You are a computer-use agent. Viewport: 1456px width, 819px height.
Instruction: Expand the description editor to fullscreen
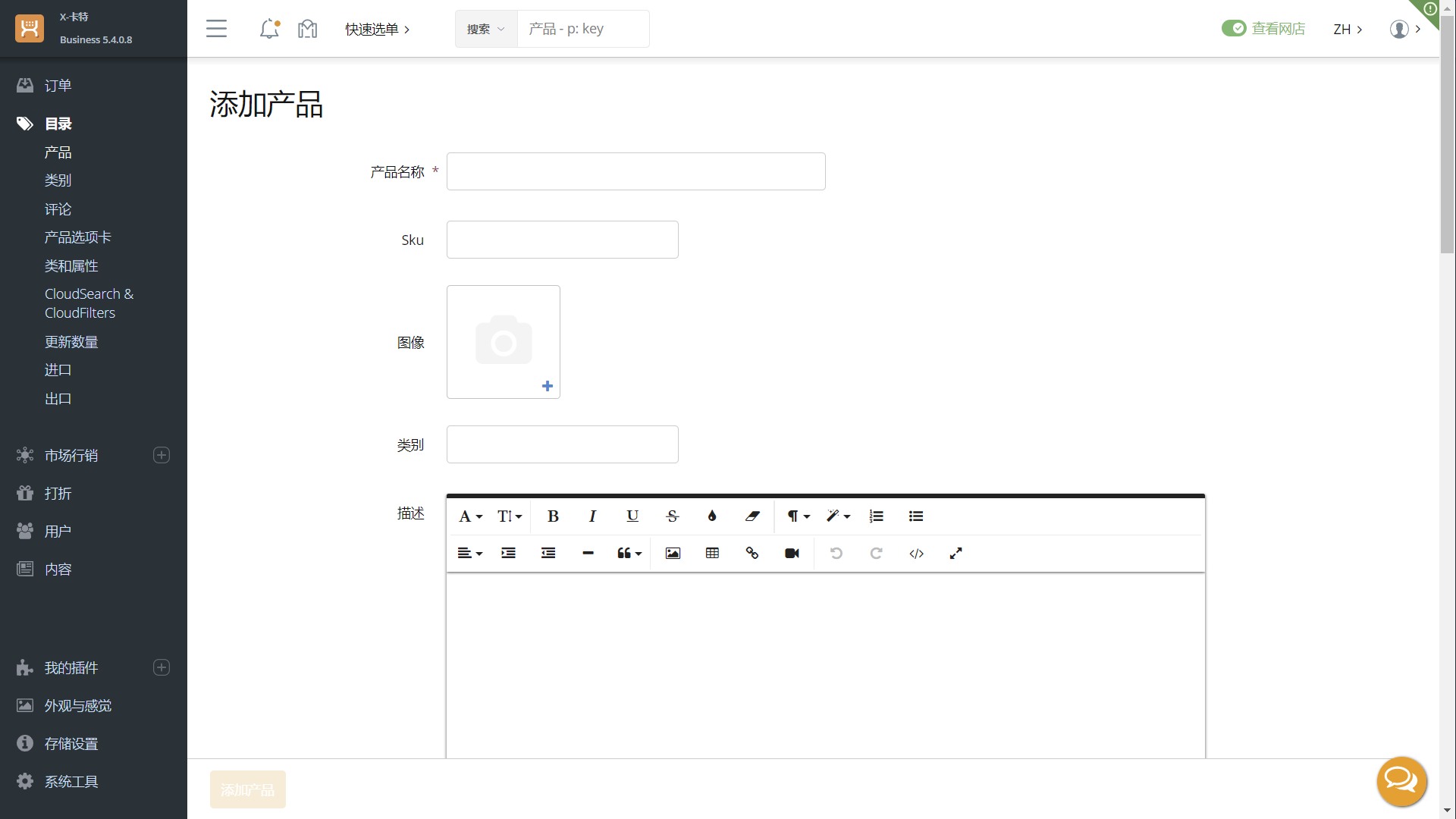click(x=955, y=554)
